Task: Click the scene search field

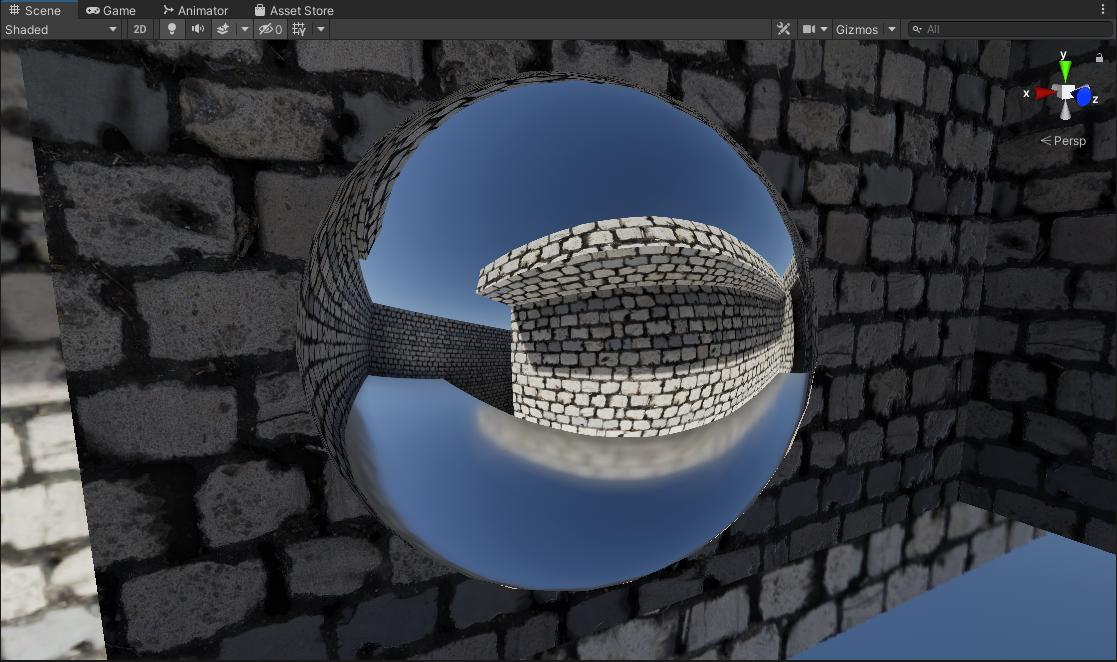Action: (x=1010, y=29)
